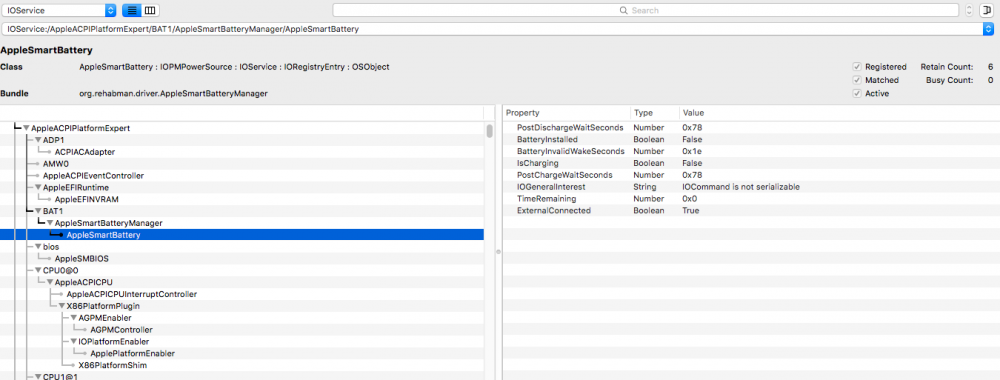Select the AMW0 tree entry
Screen dimensions: 1000x380
[x=55, y=164]
